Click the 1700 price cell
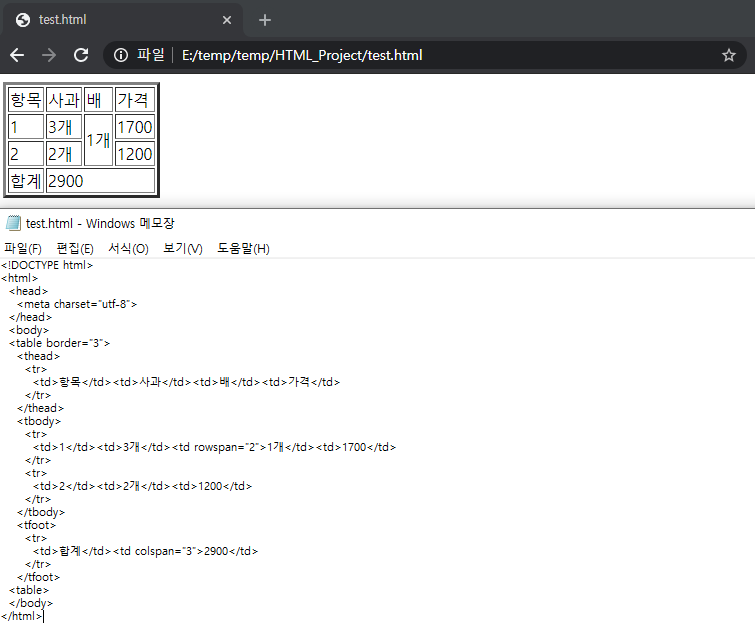Screen dimensions: 755x628 [135, 127]
